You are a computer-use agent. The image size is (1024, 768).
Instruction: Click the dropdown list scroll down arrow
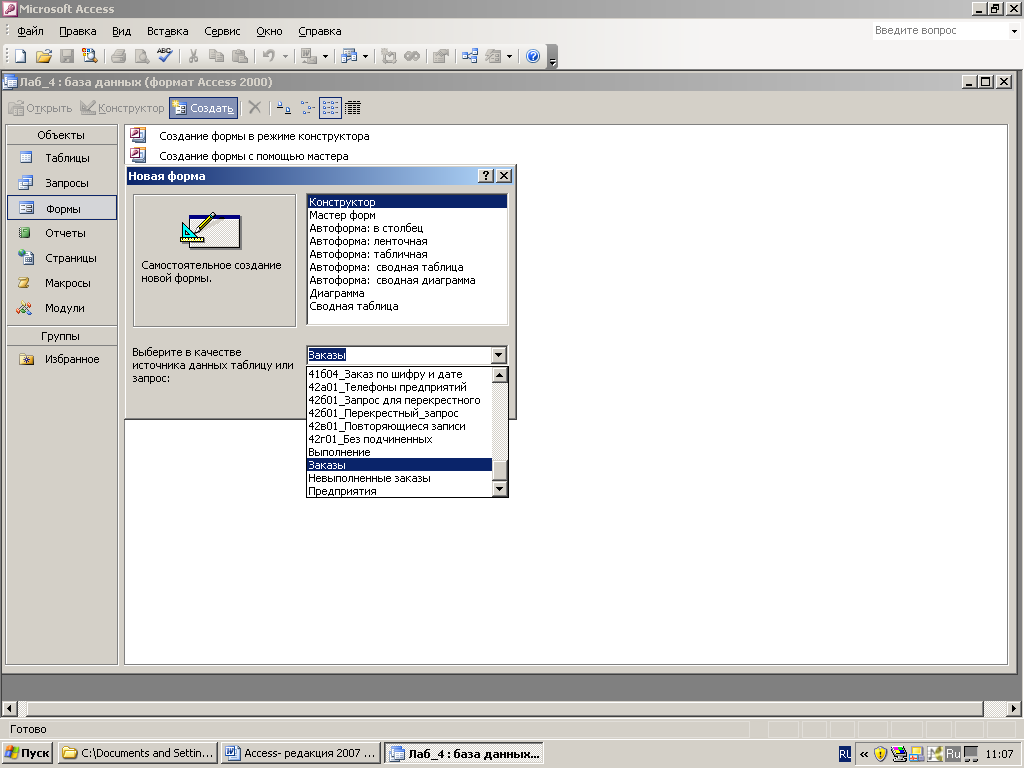[500, 489]
